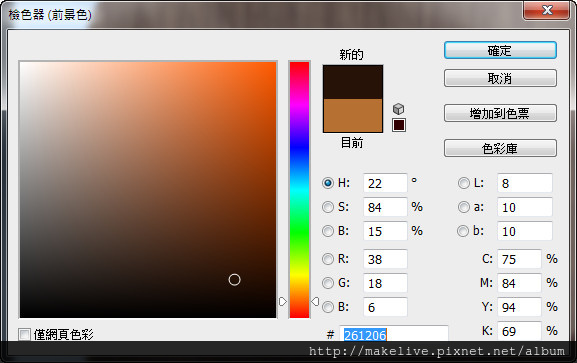This screenshot has height=363, width=577.
Task: Select the S saturation radio button
Action: click(x=328, y=207)
